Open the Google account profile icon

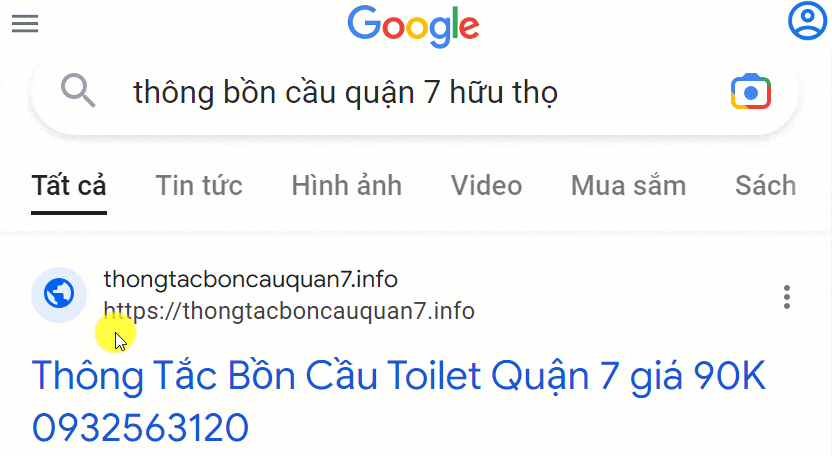click(807, 21)
